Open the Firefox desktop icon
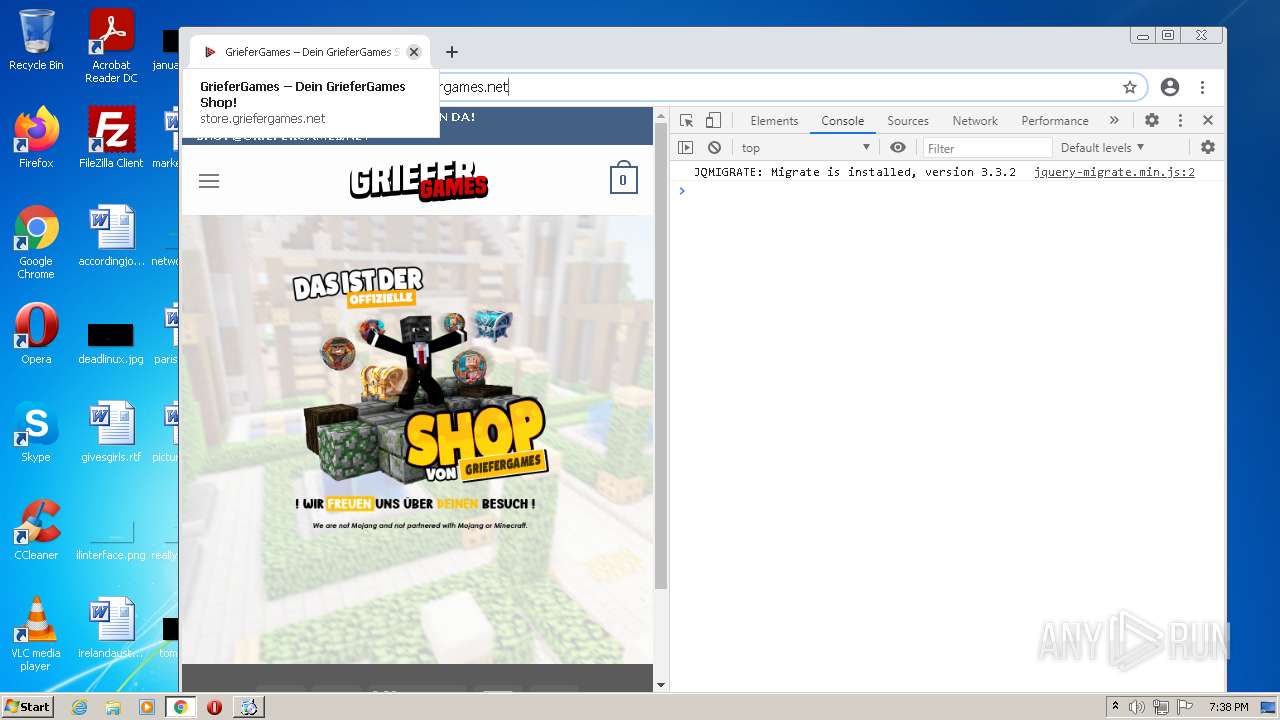The image size is (1280, 720). pyautogui.click(x=36, y=138)
